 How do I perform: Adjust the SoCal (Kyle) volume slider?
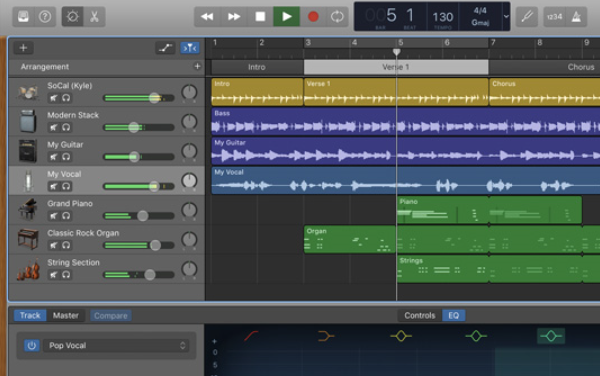click(x=139, y=98)
